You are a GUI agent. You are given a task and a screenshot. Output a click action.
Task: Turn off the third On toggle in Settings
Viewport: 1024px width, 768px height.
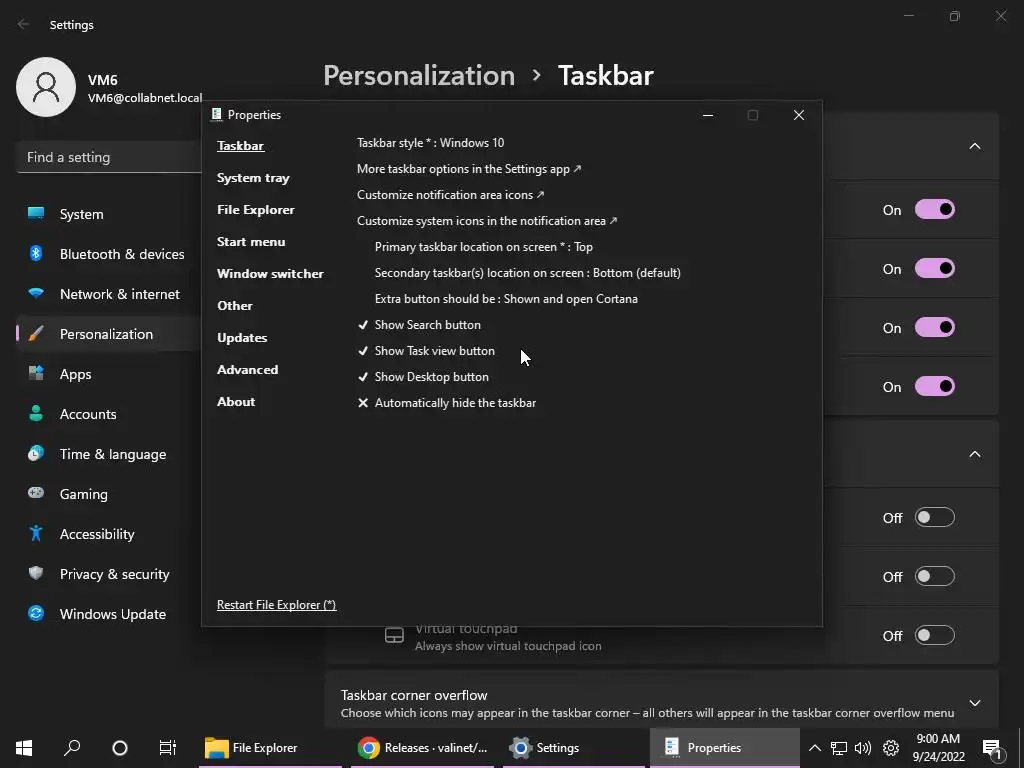click(935, 327)
